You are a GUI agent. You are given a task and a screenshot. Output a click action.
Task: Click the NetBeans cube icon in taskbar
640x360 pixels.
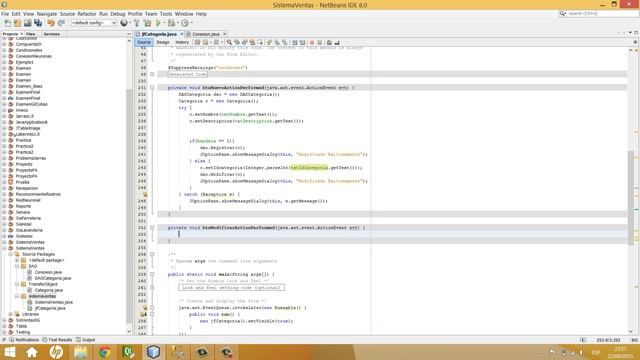coord(153,352)
